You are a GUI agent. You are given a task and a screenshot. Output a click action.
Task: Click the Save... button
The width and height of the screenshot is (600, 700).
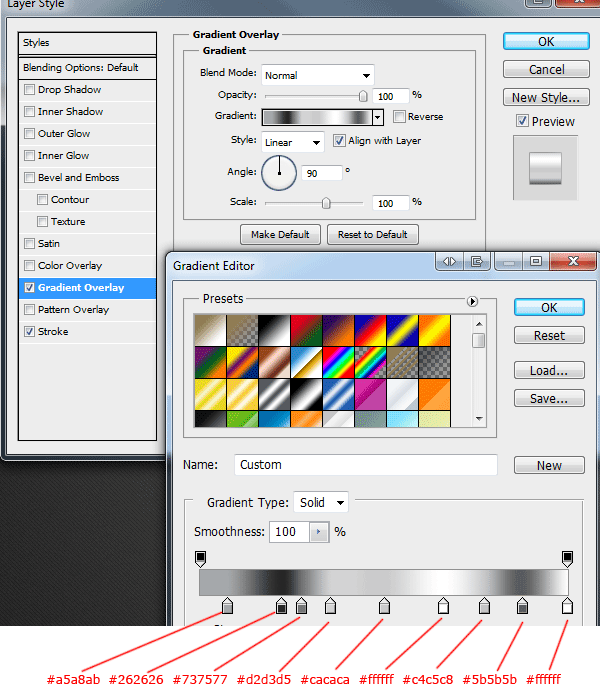(549, 398)
